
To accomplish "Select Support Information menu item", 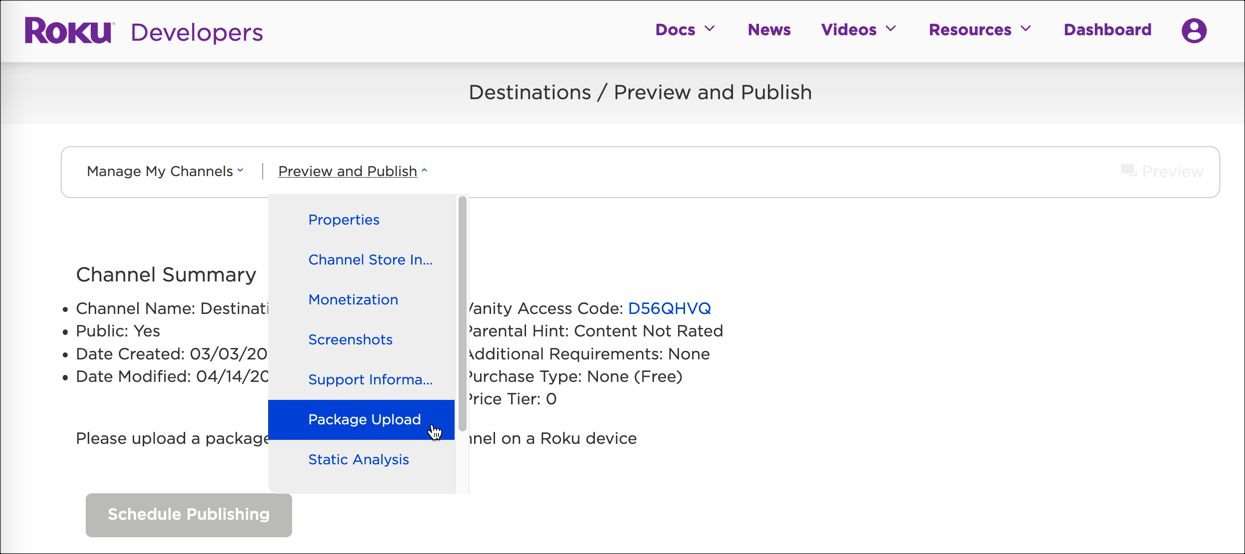I will 370,380.
